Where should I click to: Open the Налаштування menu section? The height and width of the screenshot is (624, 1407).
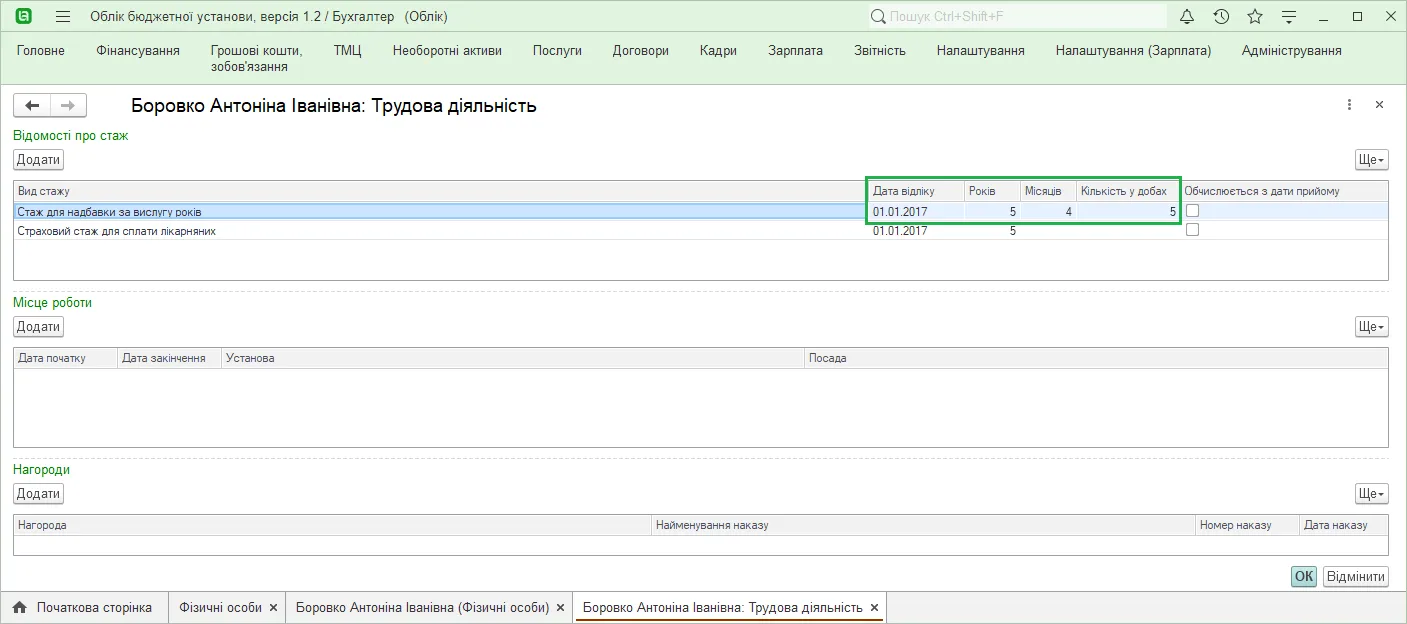pos(980,51)
